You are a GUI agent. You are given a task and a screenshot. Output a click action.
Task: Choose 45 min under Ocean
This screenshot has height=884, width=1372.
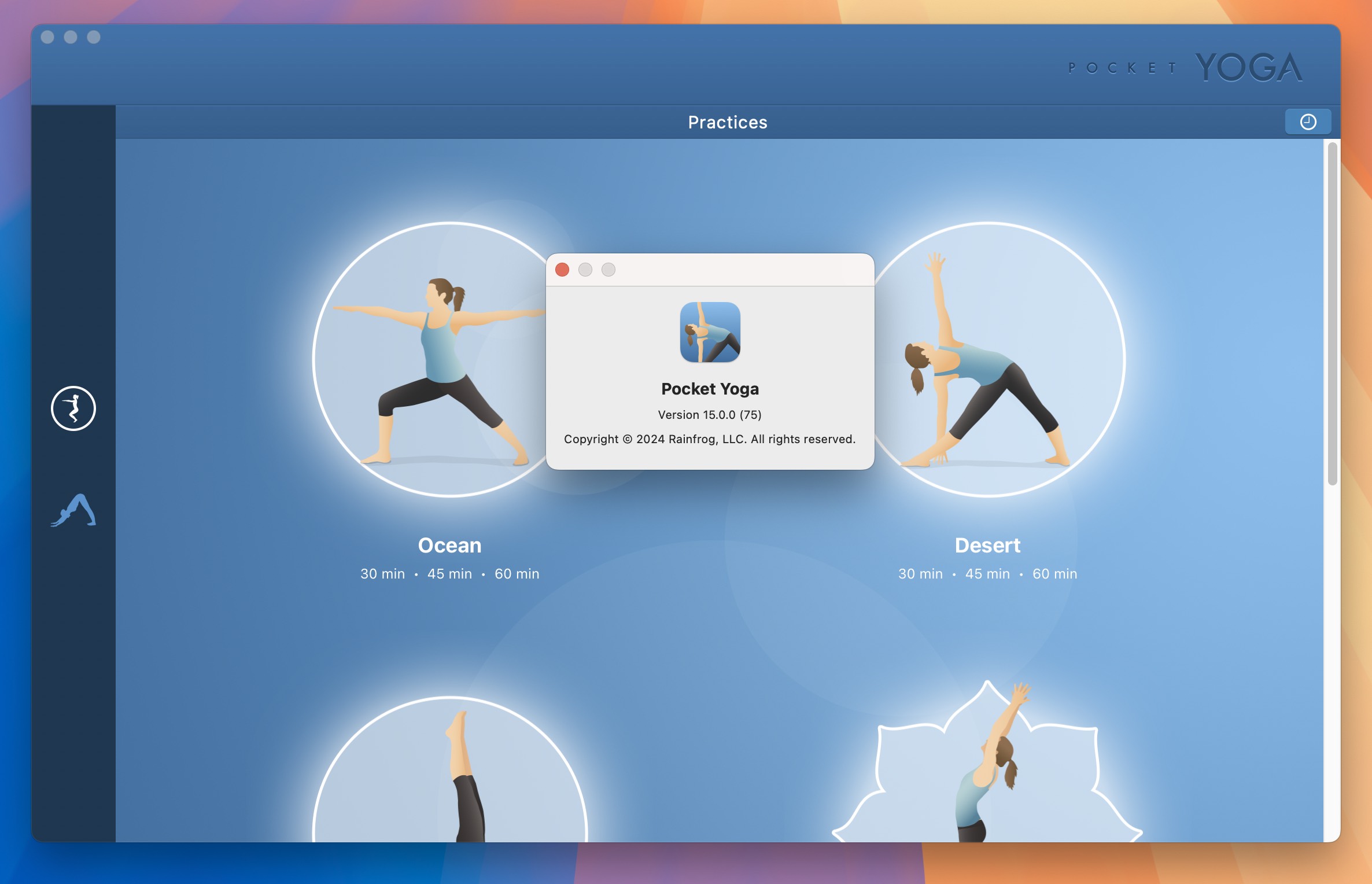coord(449,574)
